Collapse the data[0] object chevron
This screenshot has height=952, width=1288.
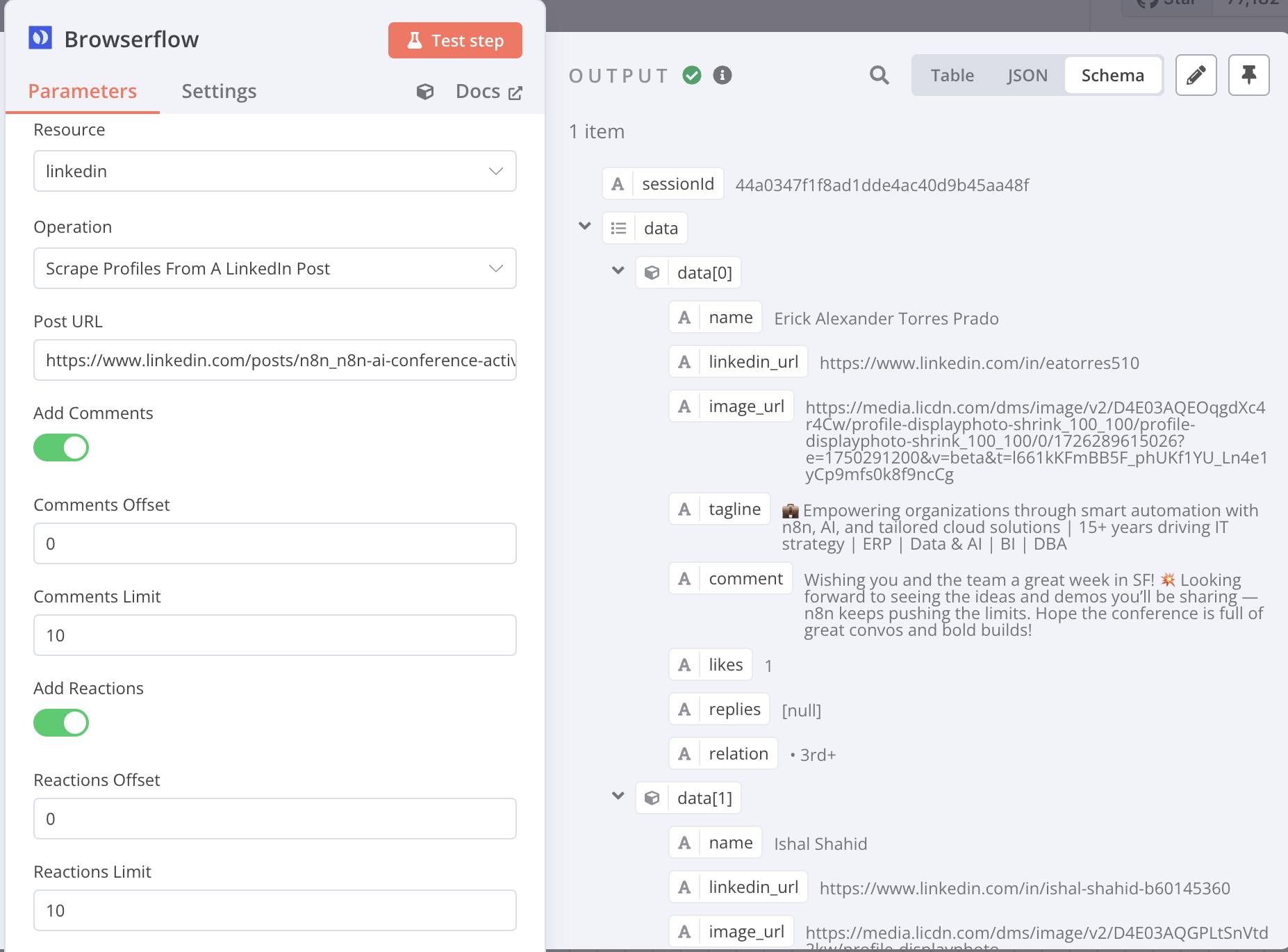click(618, 270)
